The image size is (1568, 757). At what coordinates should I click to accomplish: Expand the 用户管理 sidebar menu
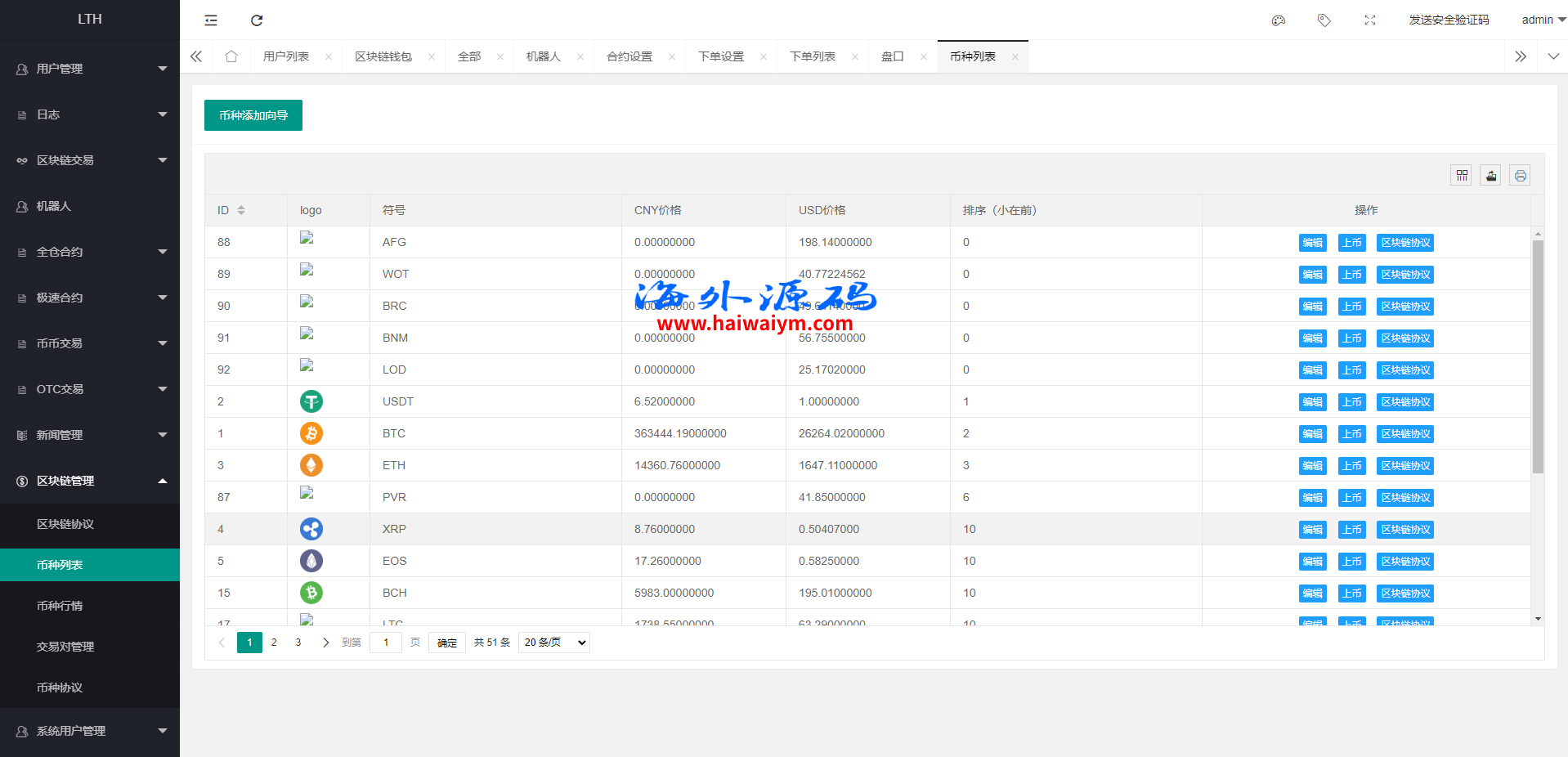coord(90,69)
